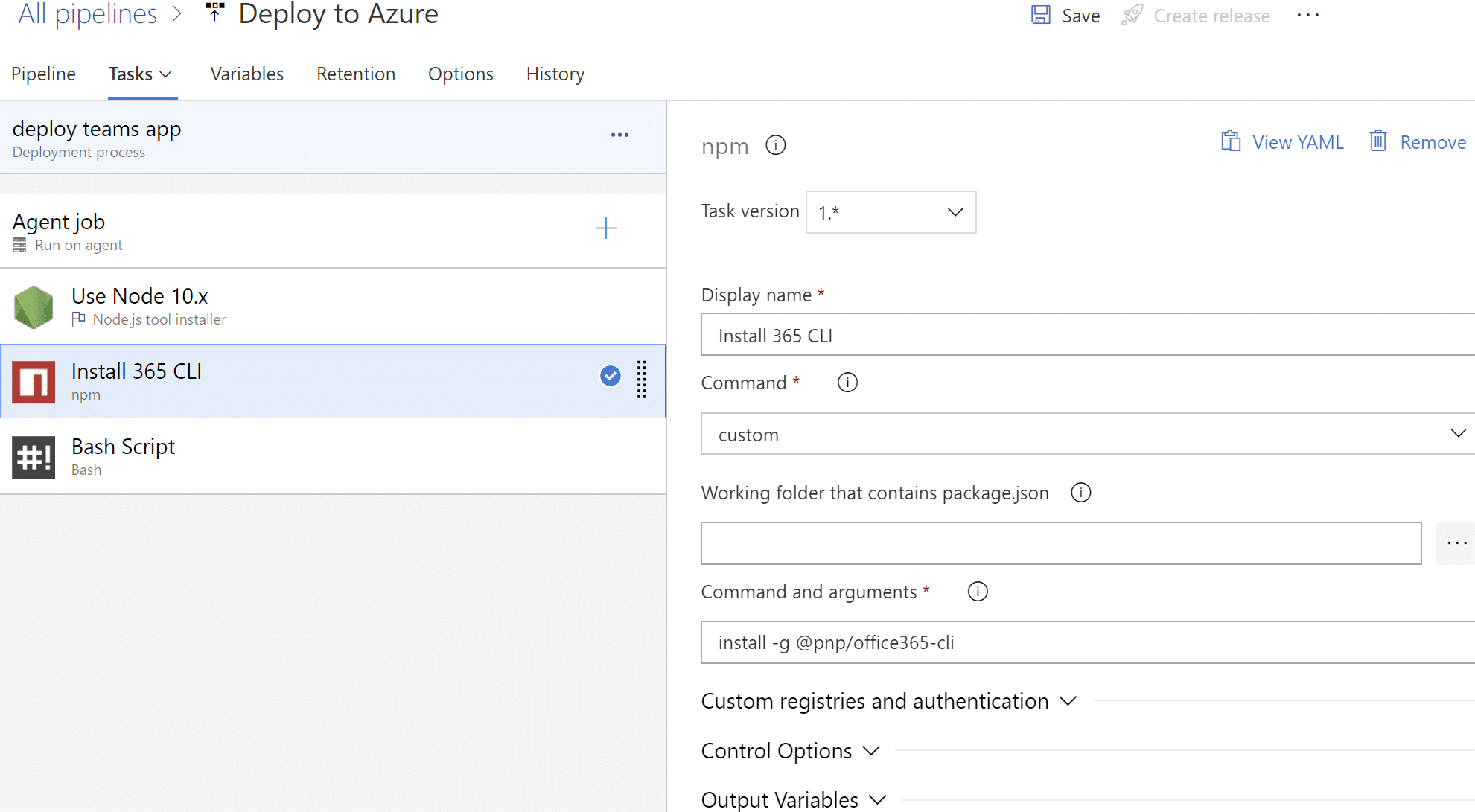Open the top-right more actions ellipsis
Screen dimensions: 1475x812
click(x=1308, y=15)
